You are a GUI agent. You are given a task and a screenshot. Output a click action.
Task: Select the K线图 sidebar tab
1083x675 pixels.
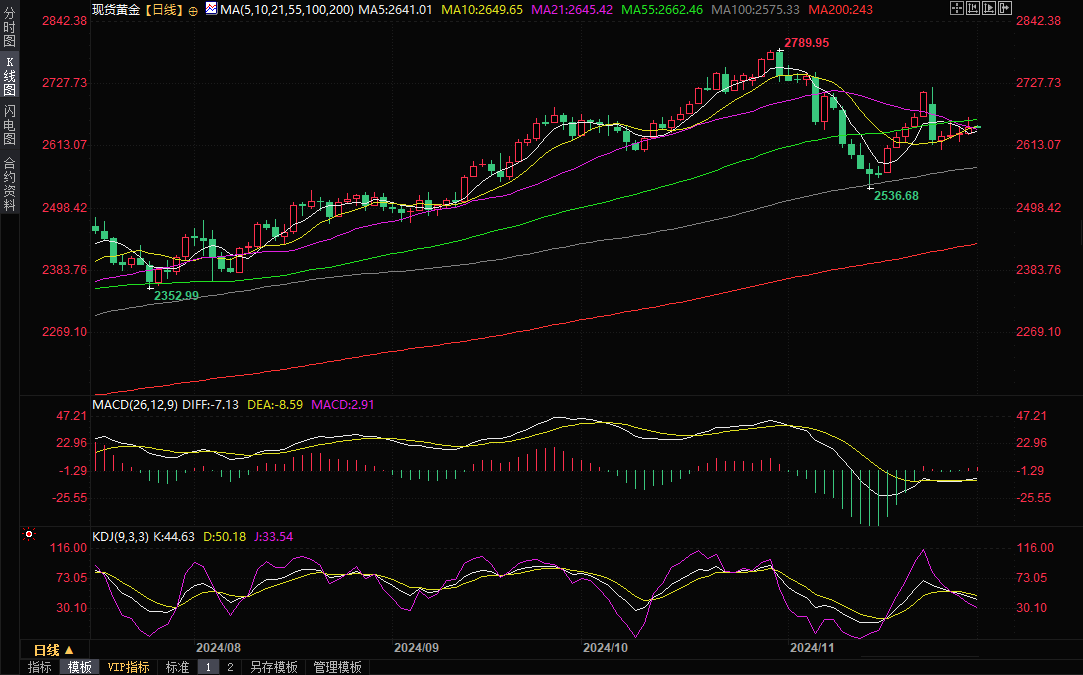point(9,76)
